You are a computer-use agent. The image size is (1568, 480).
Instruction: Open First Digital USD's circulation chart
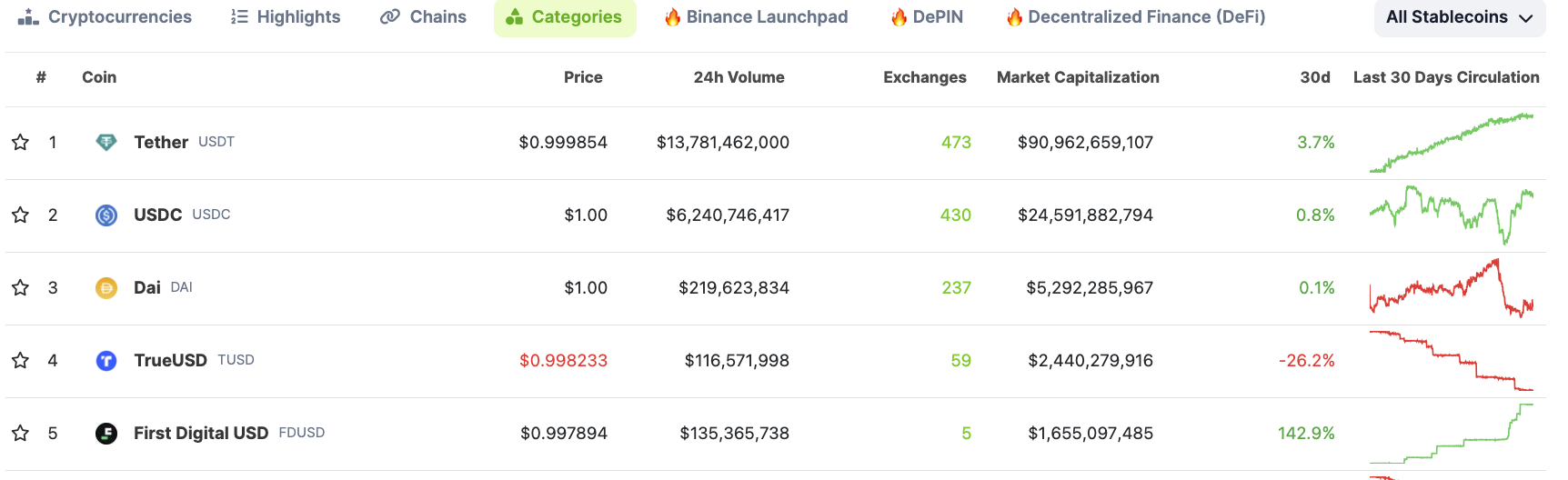pos(1452,434)
